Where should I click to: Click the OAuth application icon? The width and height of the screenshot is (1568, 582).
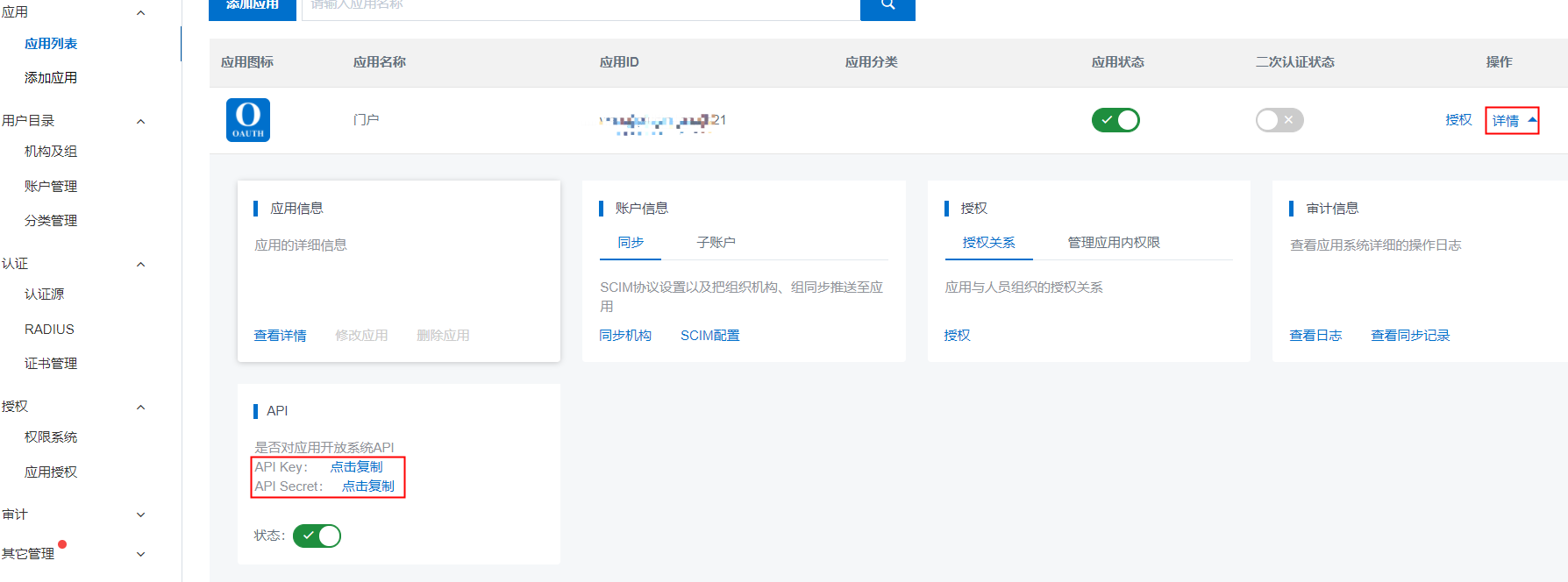tap(248, 120)
